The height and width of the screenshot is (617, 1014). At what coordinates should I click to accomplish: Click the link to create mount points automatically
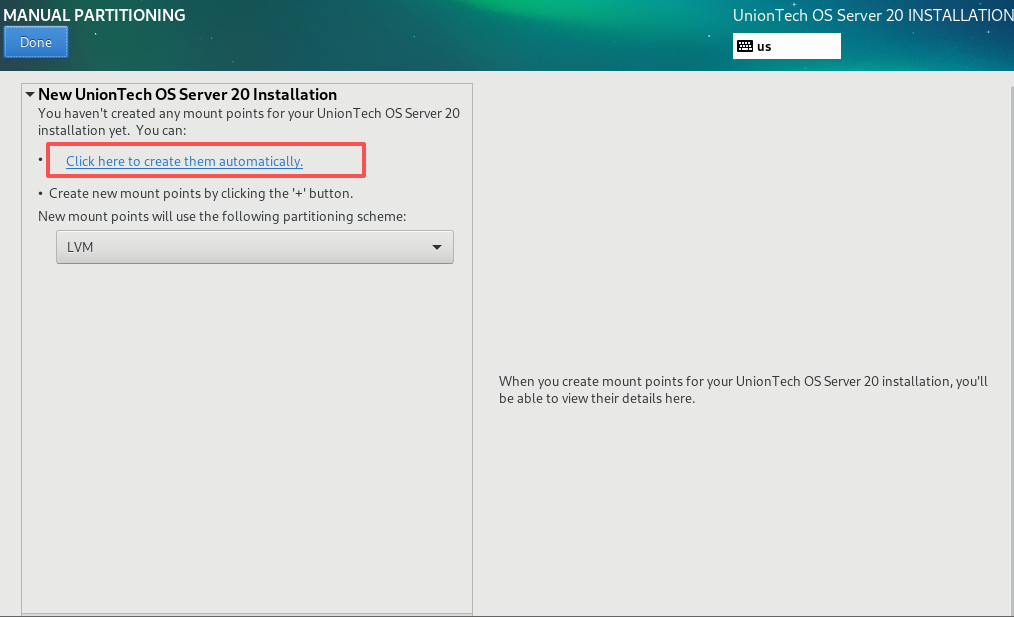pos(184,161)
